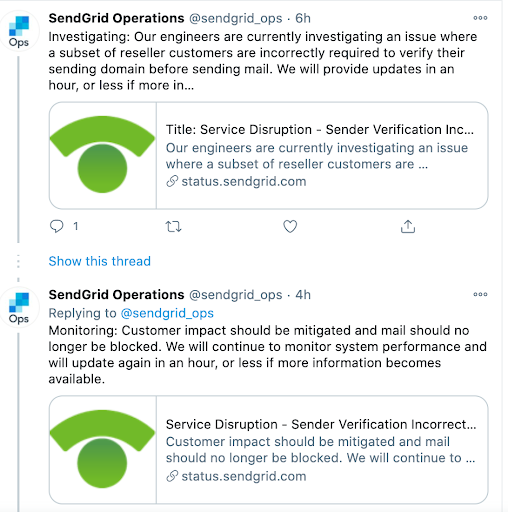The image size is (508, 512).
Task: Open the first card's green status thumbnail
Action: point(103,155)
